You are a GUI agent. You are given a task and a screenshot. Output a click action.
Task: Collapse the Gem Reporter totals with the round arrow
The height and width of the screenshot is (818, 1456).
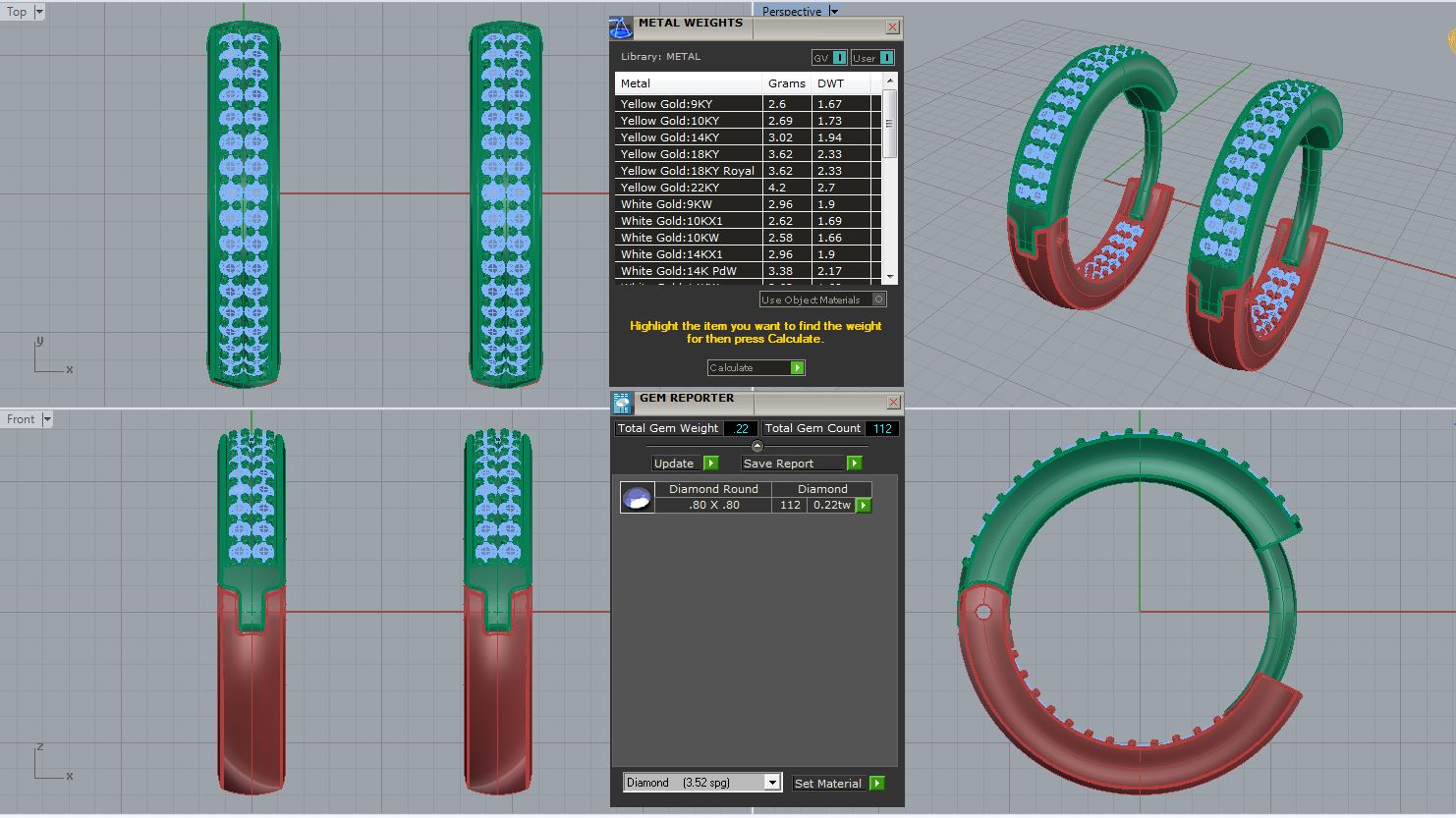click(756, 446)
